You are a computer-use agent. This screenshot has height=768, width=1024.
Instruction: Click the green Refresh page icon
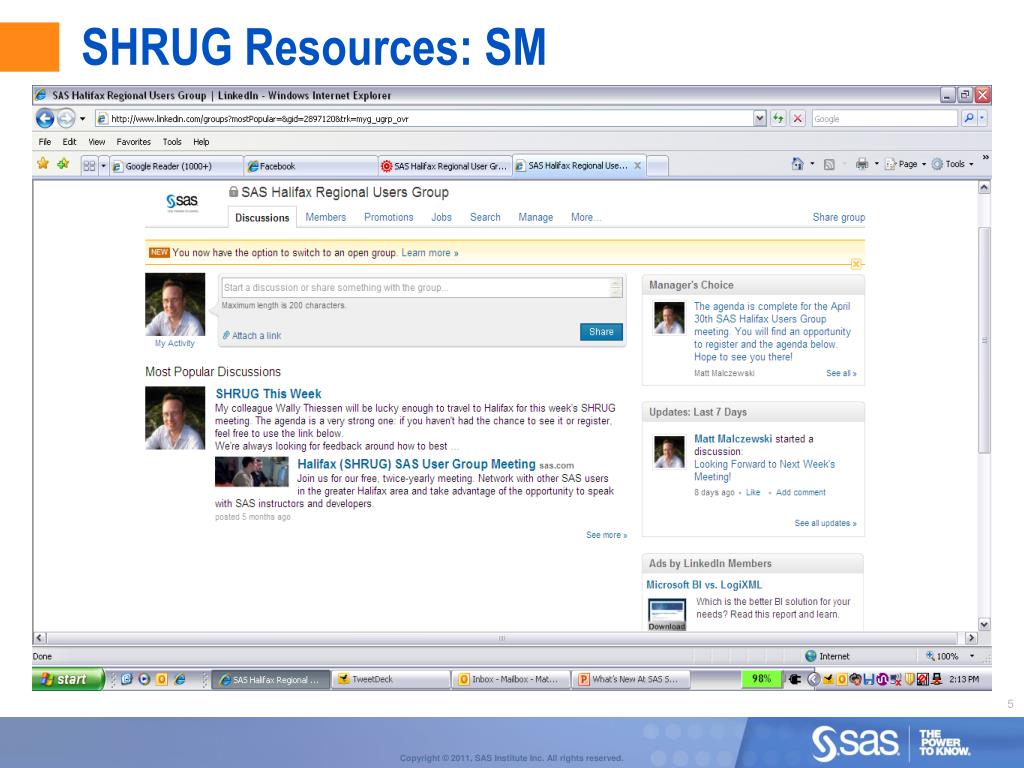778,118
